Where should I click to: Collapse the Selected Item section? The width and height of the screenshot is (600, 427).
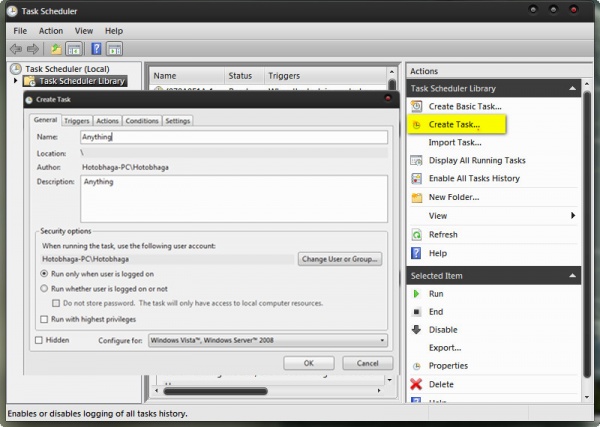[x=573, y=275]
